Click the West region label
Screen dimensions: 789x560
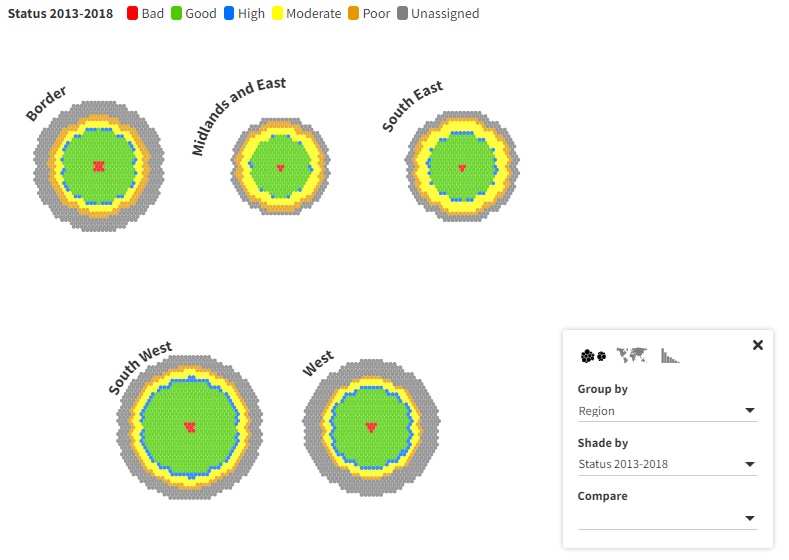[x=318, y=363]
